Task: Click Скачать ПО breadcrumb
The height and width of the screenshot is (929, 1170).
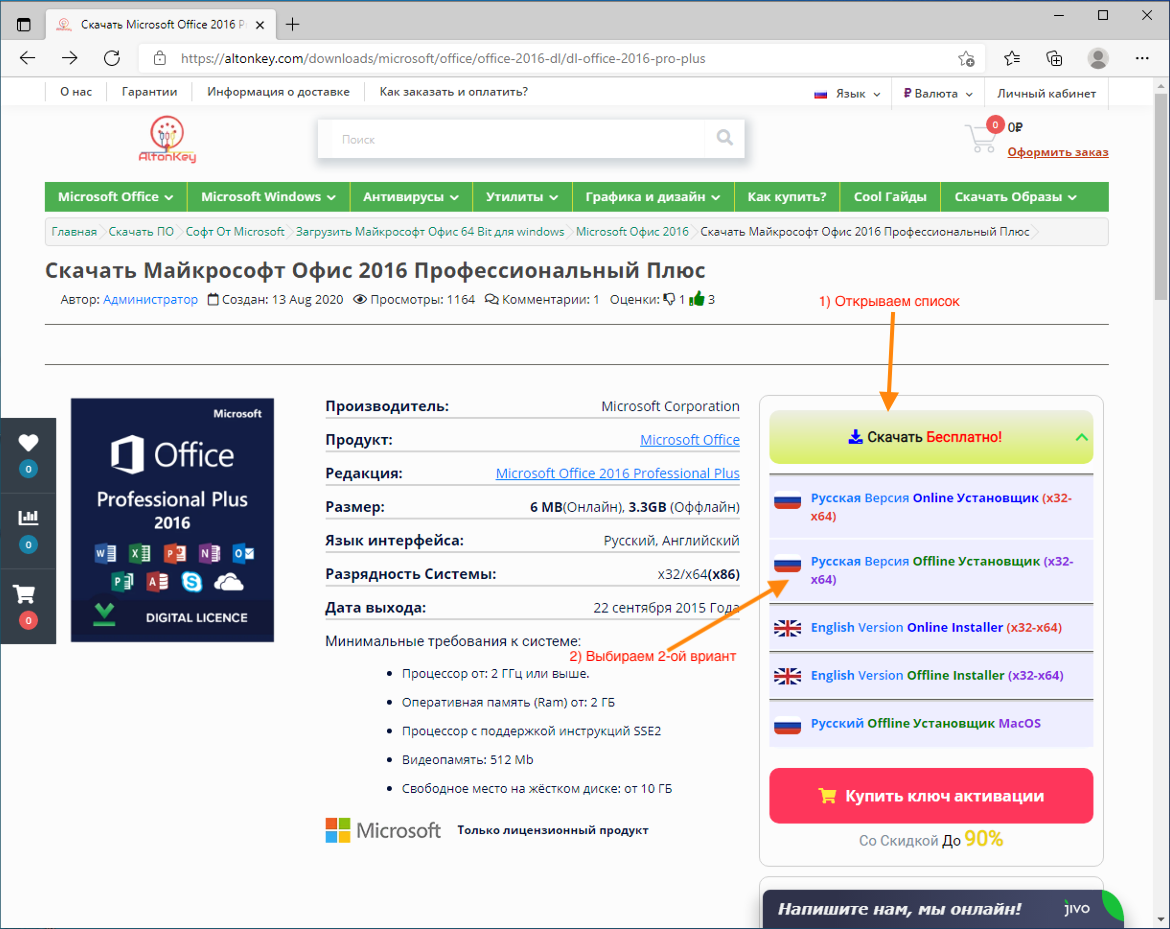Action: (141, 231)
